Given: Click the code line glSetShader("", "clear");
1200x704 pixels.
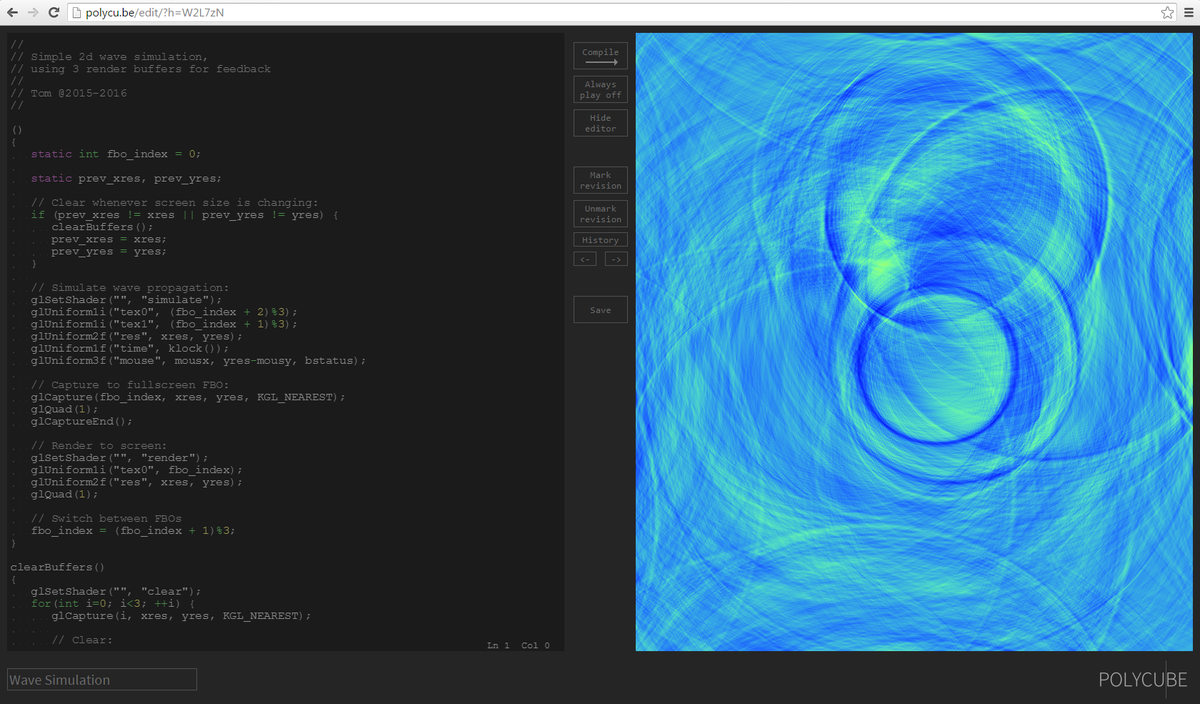Looking at the screenshot, I should tap(116, 591).
